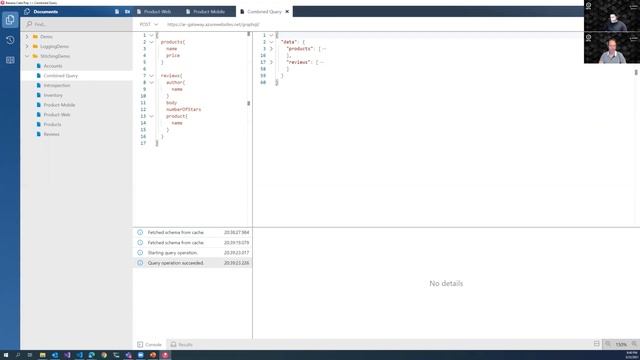Image resolution: width=640 pixels, height=360 pixels.
Task: Click zoom in magnifier in status bar
Action: click(634, 344)
